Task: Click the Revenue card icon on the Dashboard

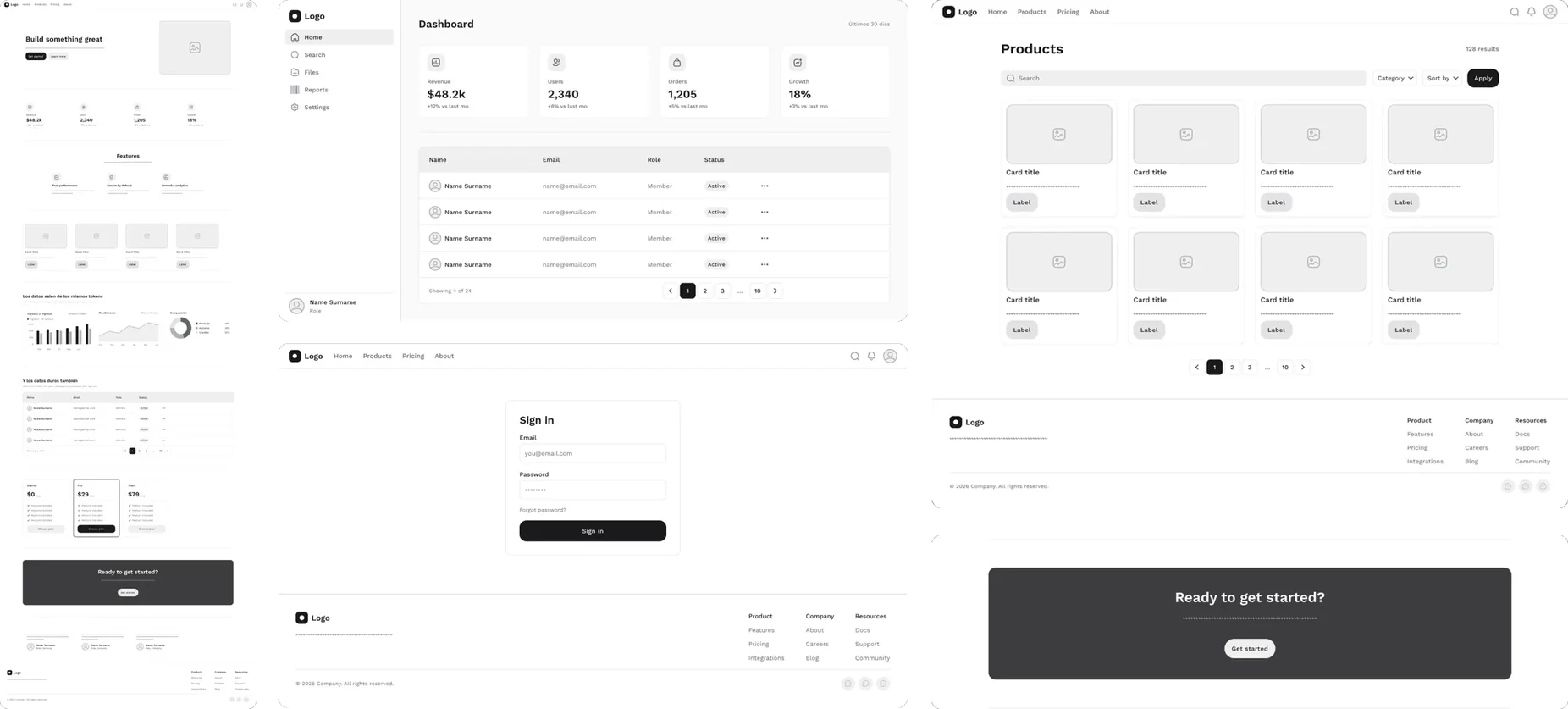Action: 436,63
